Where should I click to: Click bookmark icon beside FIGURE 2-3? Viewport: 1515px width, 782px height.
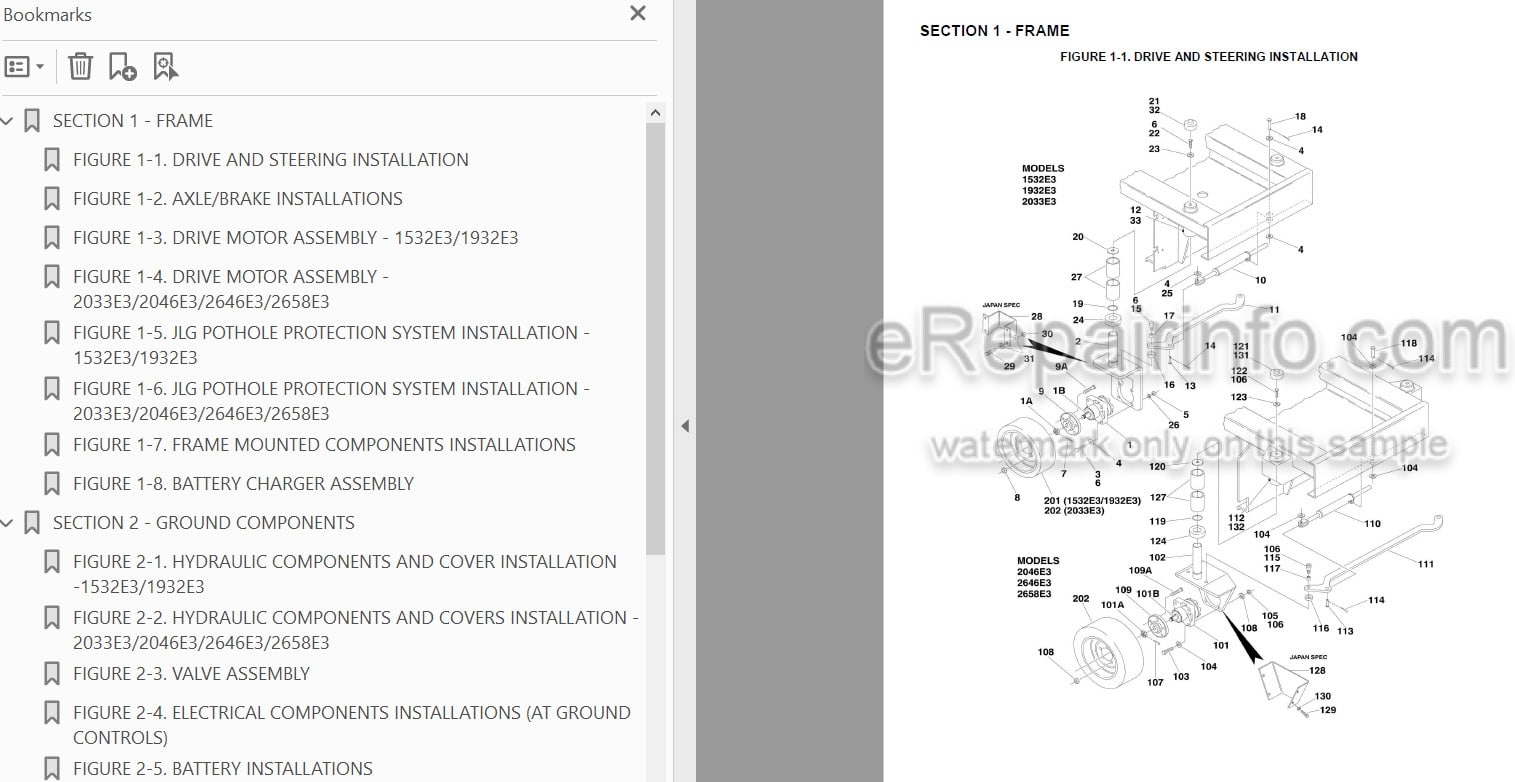[x=52, y=674]
